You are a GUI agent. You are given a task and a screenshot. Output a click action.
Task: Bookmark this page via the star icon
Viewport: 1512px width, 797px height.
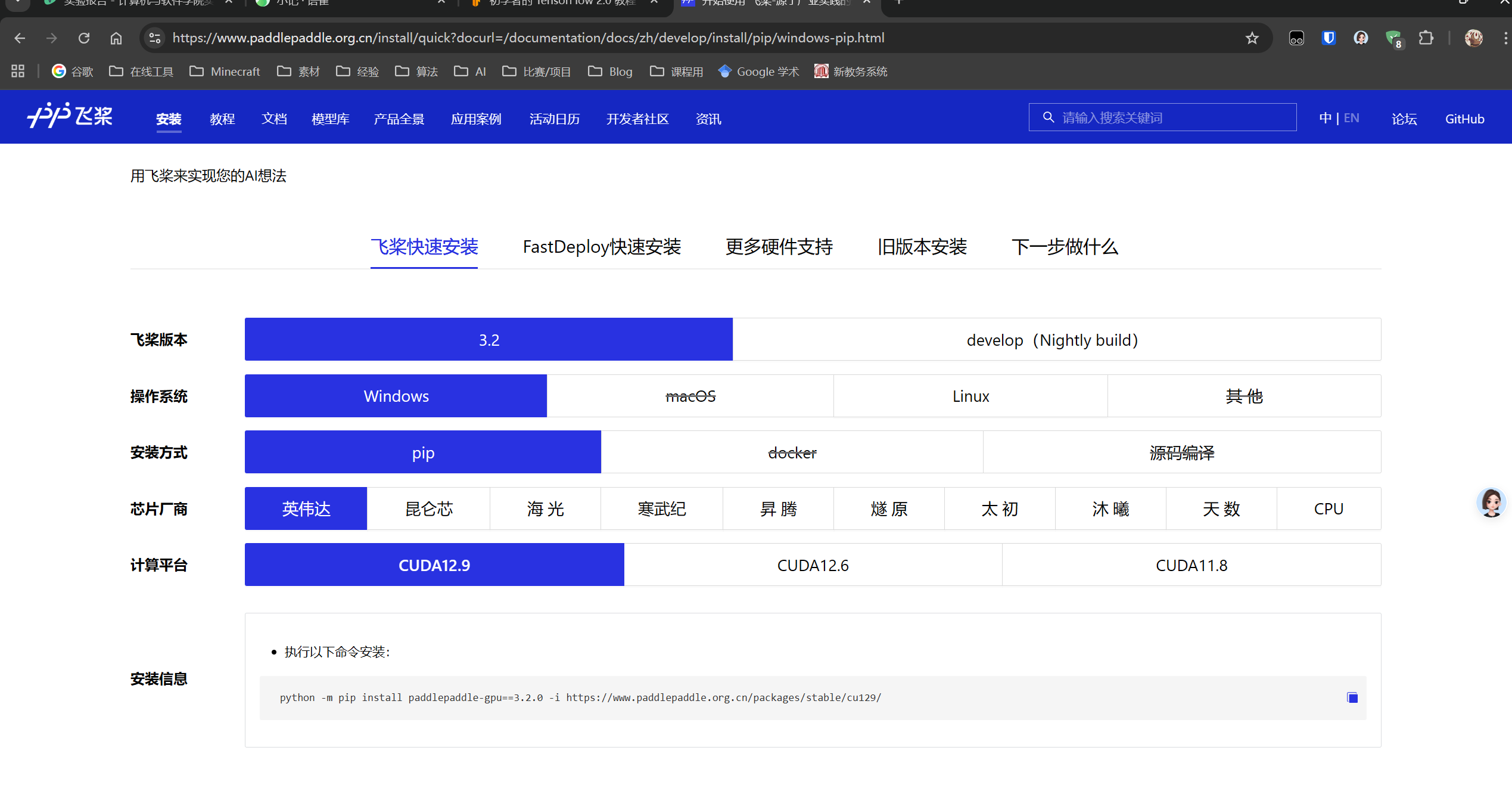(x=1252, y=38)
